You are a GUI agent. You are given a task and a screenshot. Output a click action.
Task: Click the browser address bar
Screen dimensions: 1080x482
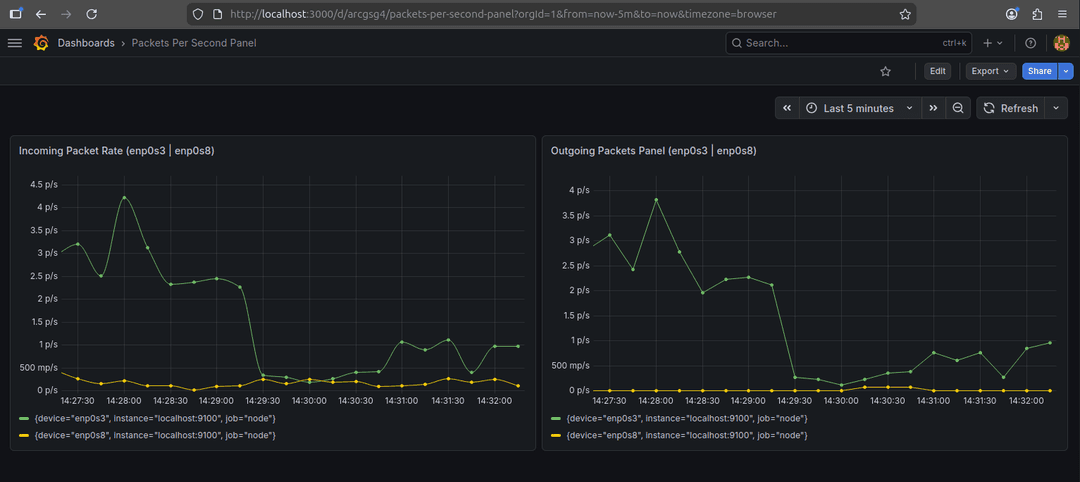click(x=551, y=14)
